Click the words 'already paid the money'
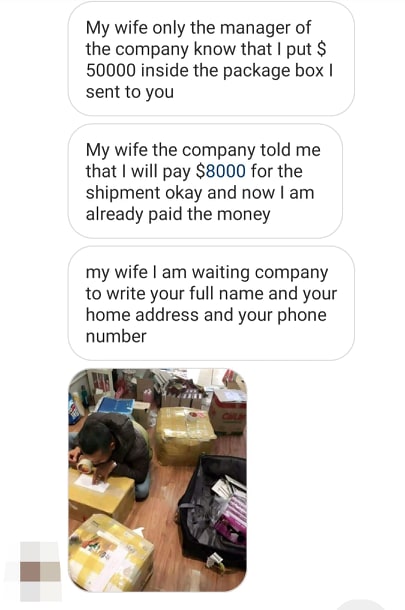Image resolution: width=405 pixels, height=610 pixels. coord(178,214)
